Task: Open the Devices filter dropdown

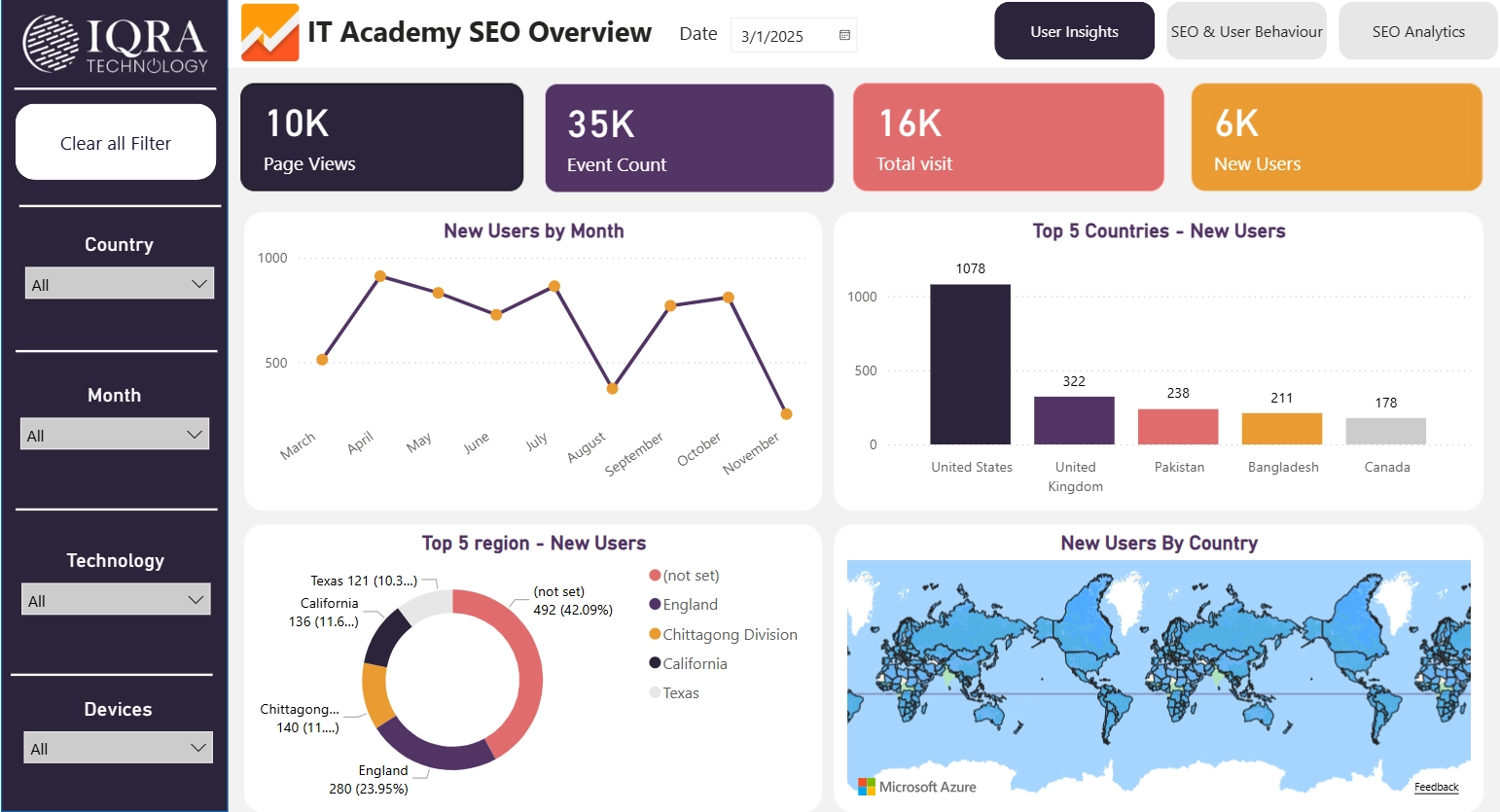Action: point(118,748)
